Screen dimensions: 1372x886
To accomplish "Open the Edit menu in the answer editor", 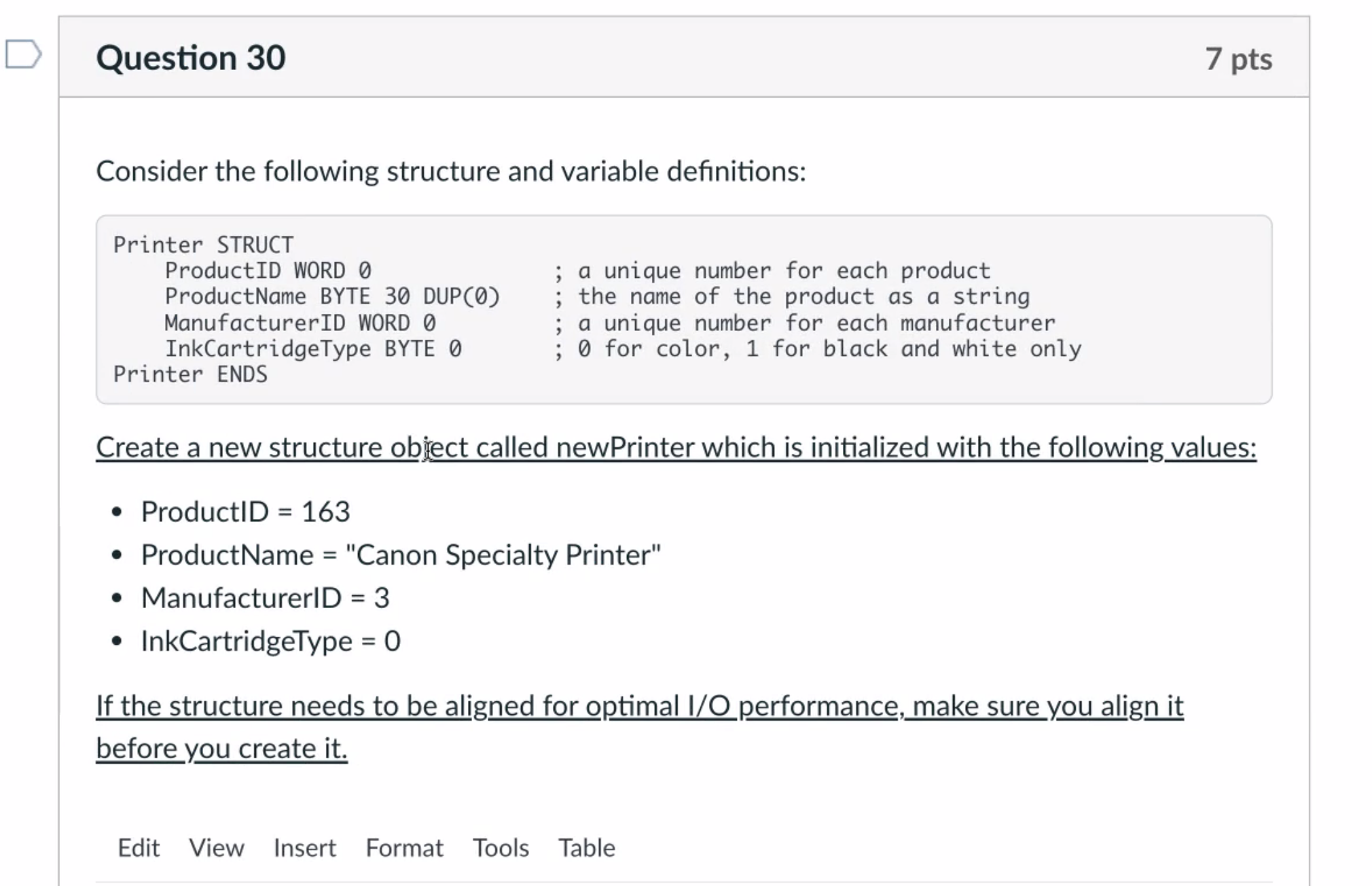I will (138, 848).
